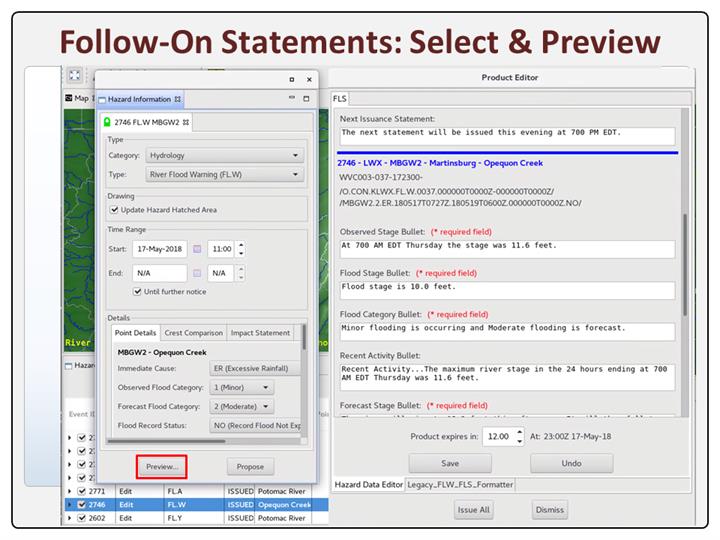This screenshot has width=720, height=540.
Task: Click Recent Activity Bullet text box
Action: coord(507,377)
